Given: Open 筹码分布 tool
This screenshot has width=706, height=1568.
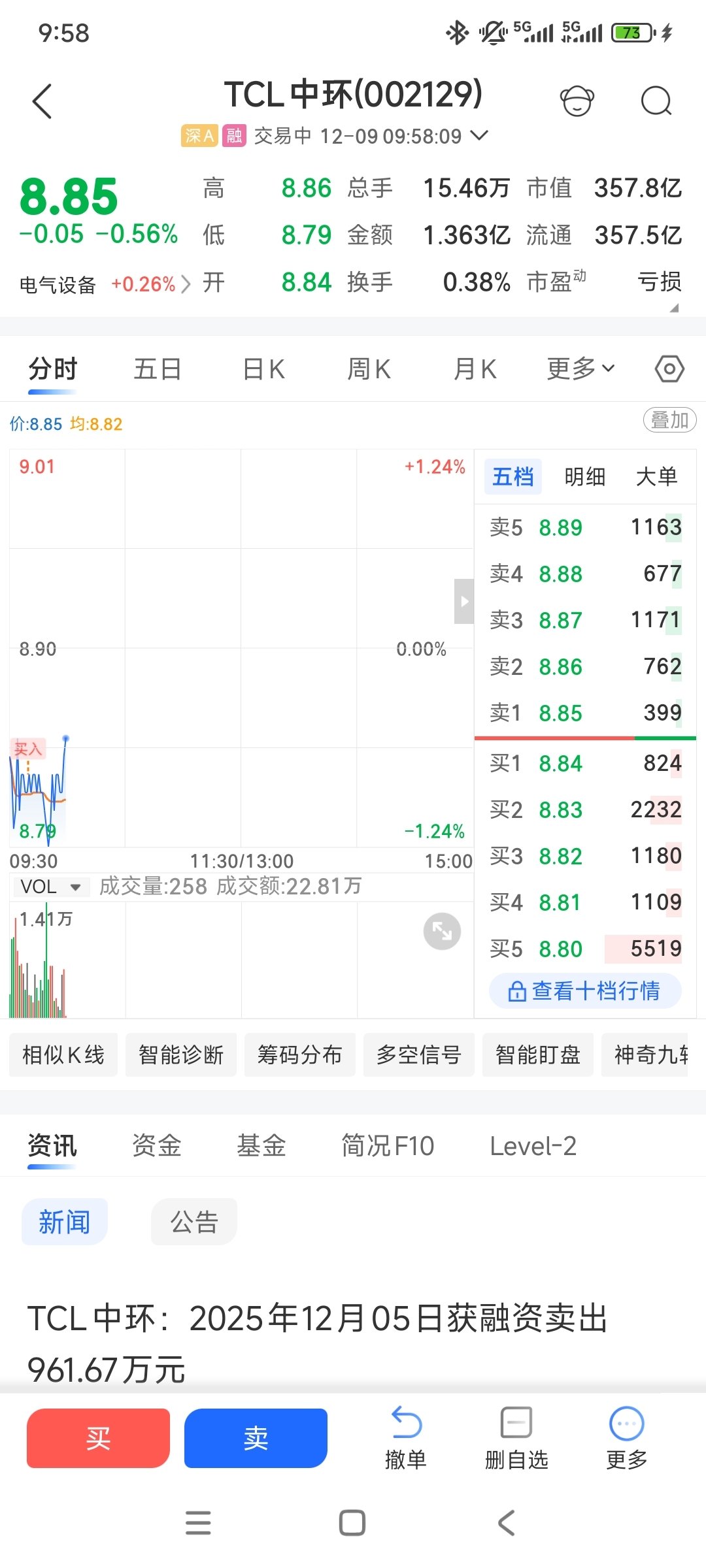Looking at the screenshot, I should (300, 1054).
